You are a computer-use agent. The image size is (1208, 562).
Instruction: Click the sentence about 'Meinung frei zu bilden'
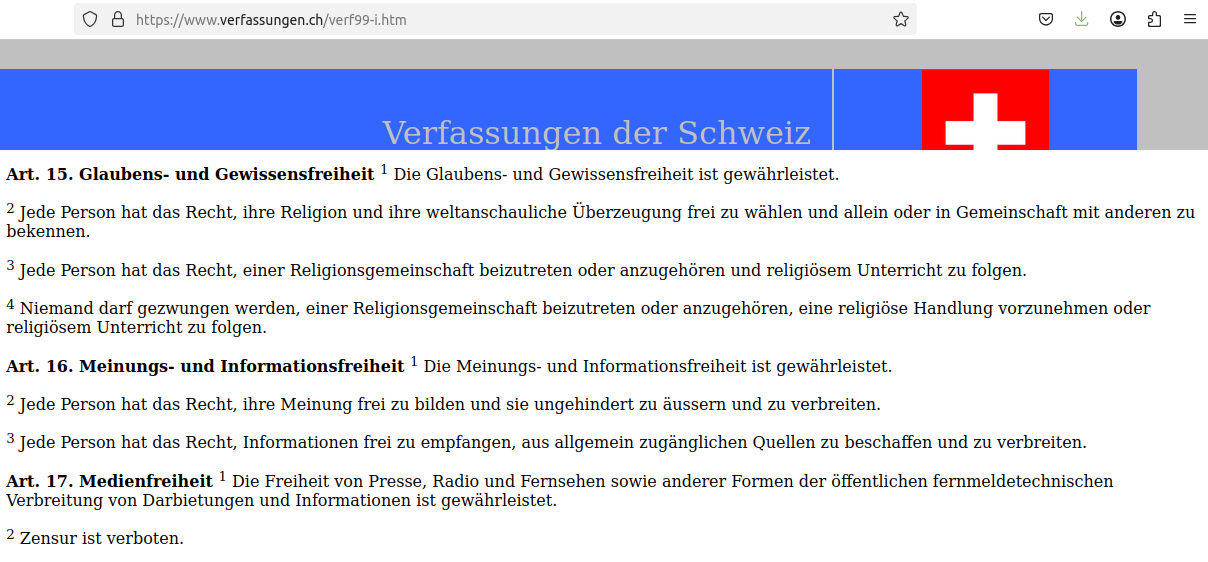[450, 405]
